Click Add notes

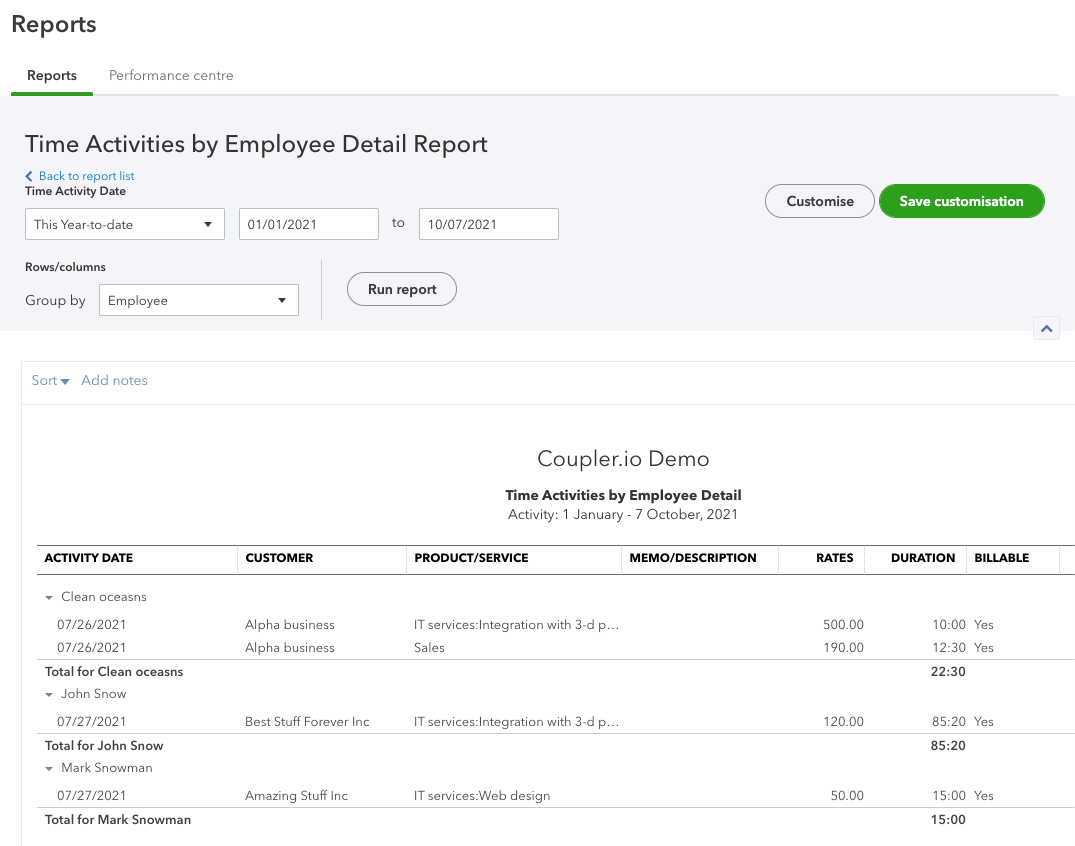(x=114, y=380)
